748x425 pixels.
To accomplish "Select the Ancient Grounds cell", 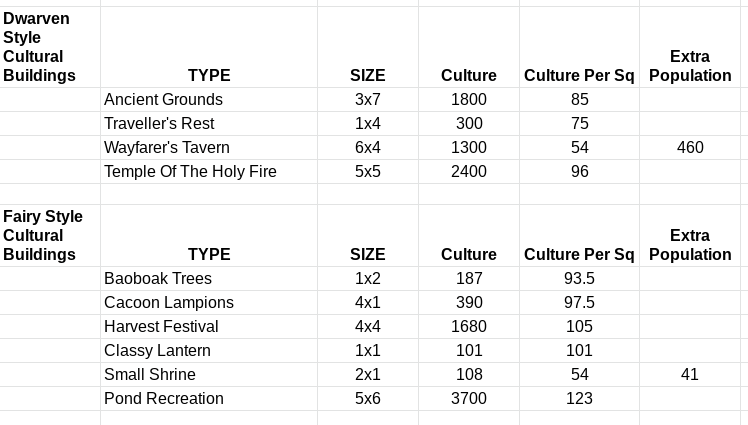I will pyautogui.click(x=209, y=100).
